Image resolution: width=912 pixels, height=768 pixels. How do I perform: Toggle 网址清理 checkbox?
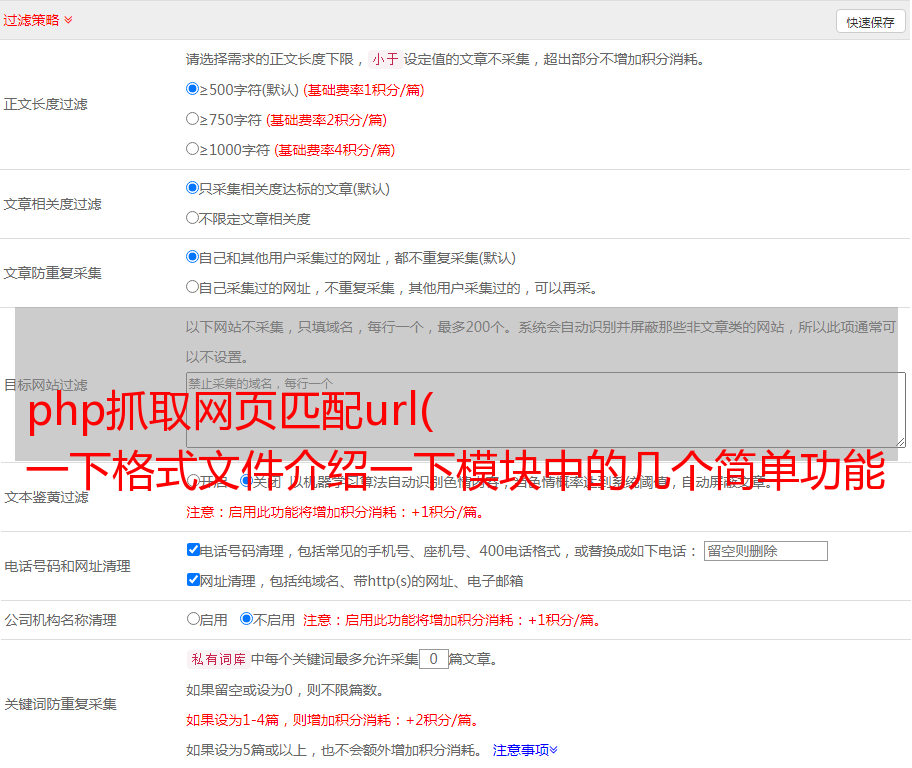tap(193, 579)
